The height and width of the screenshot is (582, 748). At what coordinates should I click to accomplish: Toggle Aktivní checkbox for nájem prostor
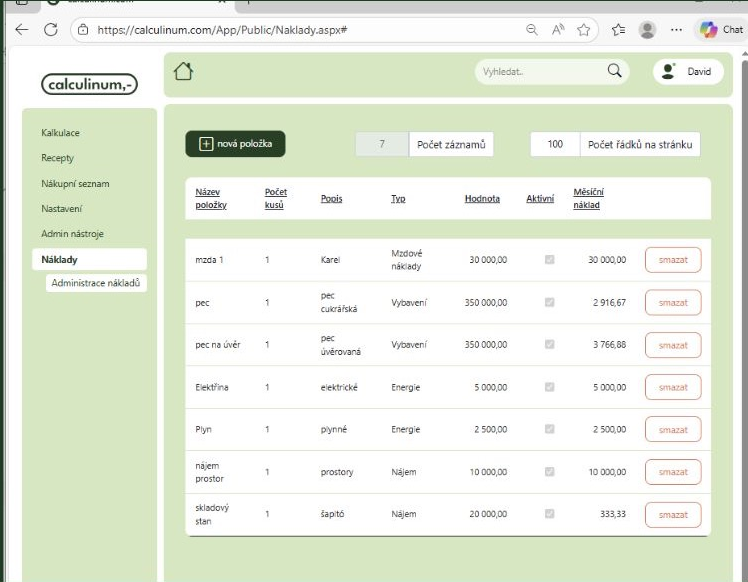550,471
